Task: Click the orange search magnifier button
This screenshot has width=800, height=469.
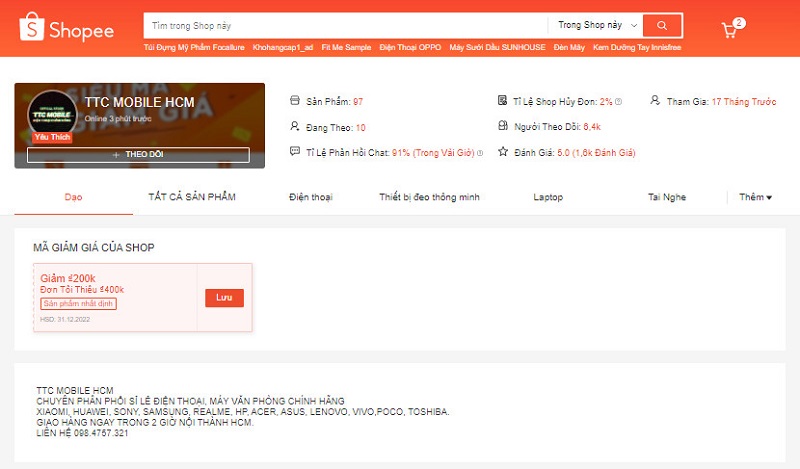Action: point(662,25)
